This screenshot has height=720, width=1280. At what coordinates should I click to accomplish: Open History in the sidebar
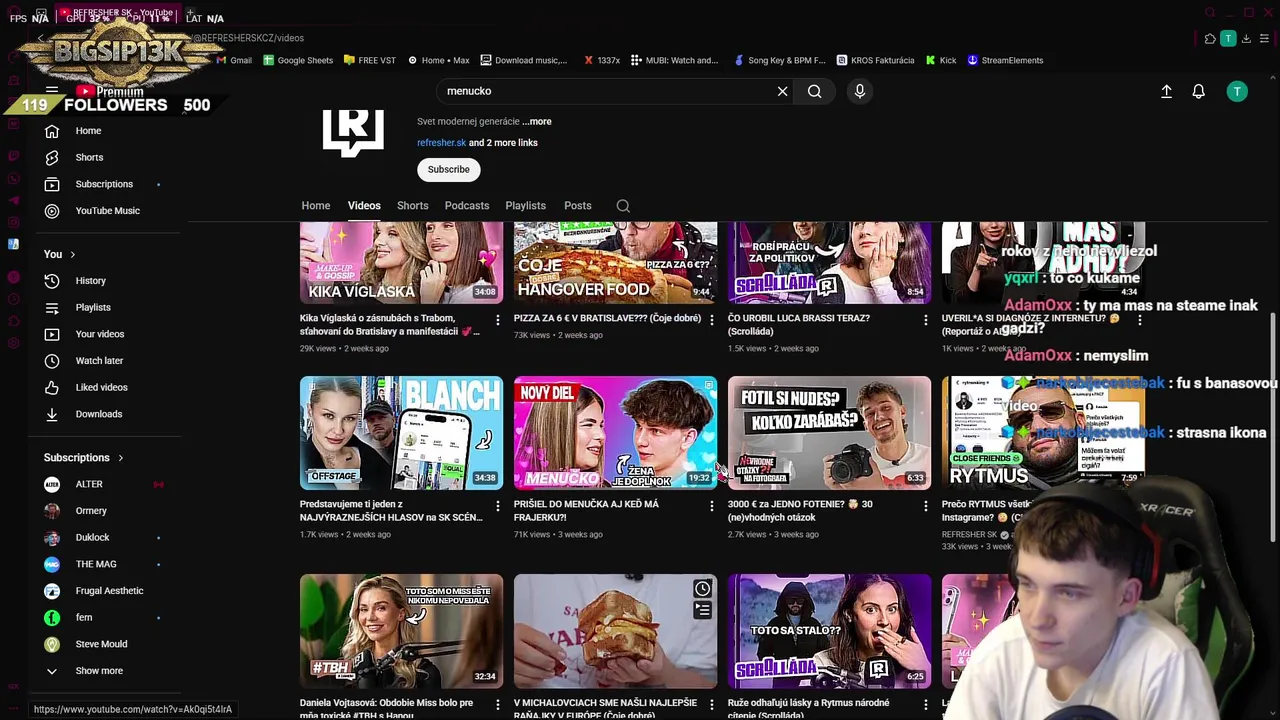click(90, 281)
